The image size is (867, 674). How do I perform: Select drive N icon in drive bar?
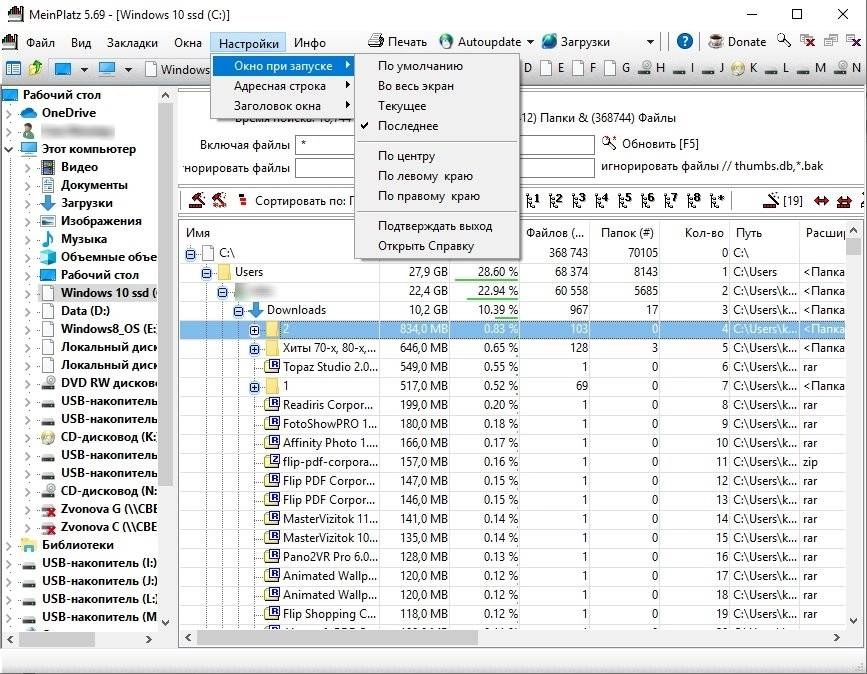(840, 68)
